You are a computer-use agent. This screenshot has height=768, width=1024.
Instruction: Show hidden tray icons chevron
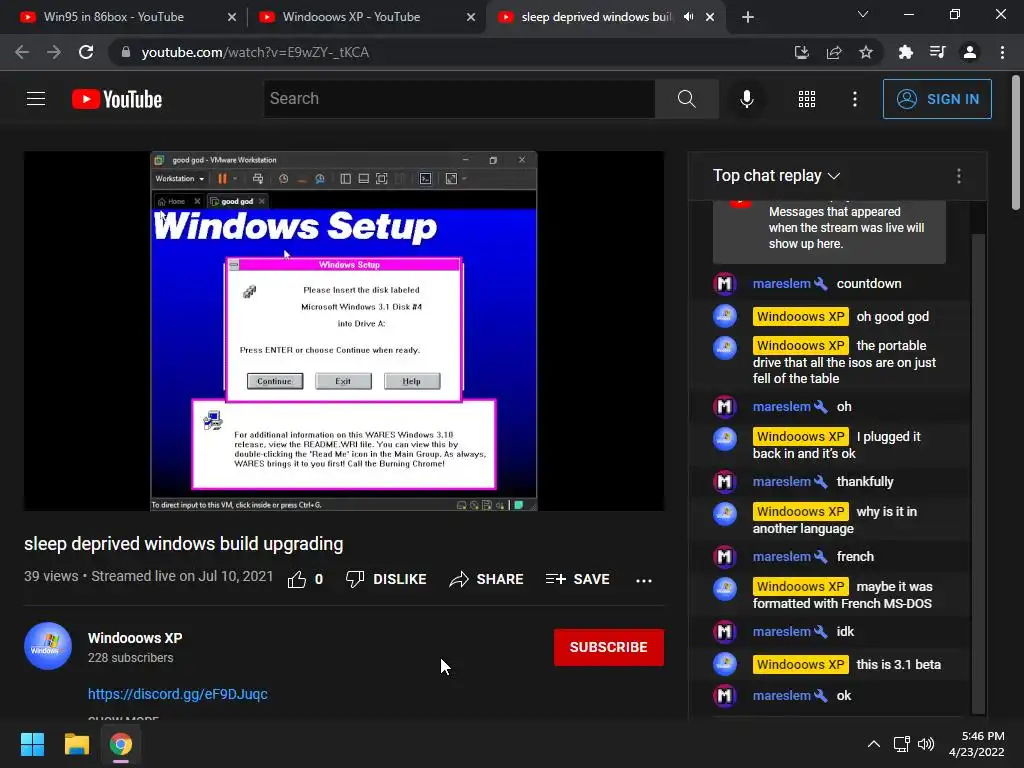coord(873,744)
